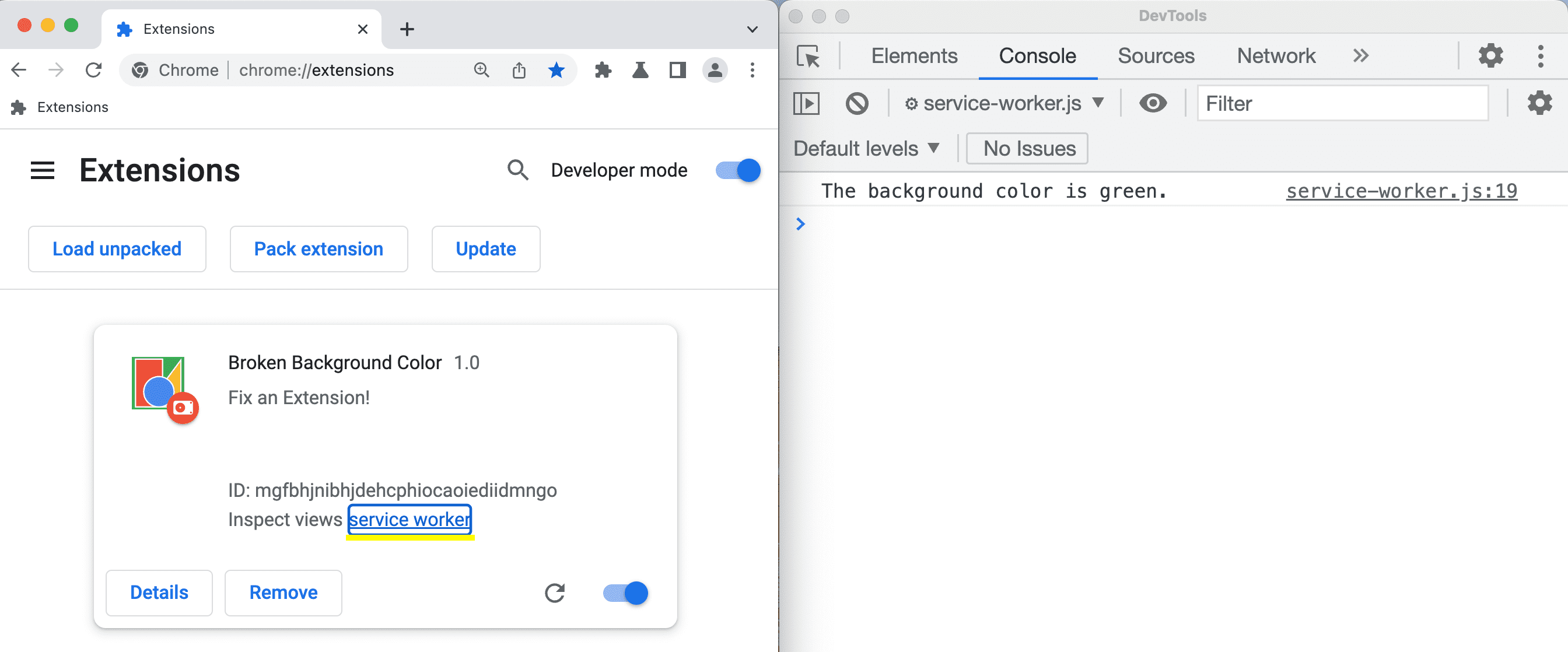Image resolution: width=1568 pixels, height=652 pixels.
Task: Click the pin/bookmark star icon
Action: tap(556, 70)
